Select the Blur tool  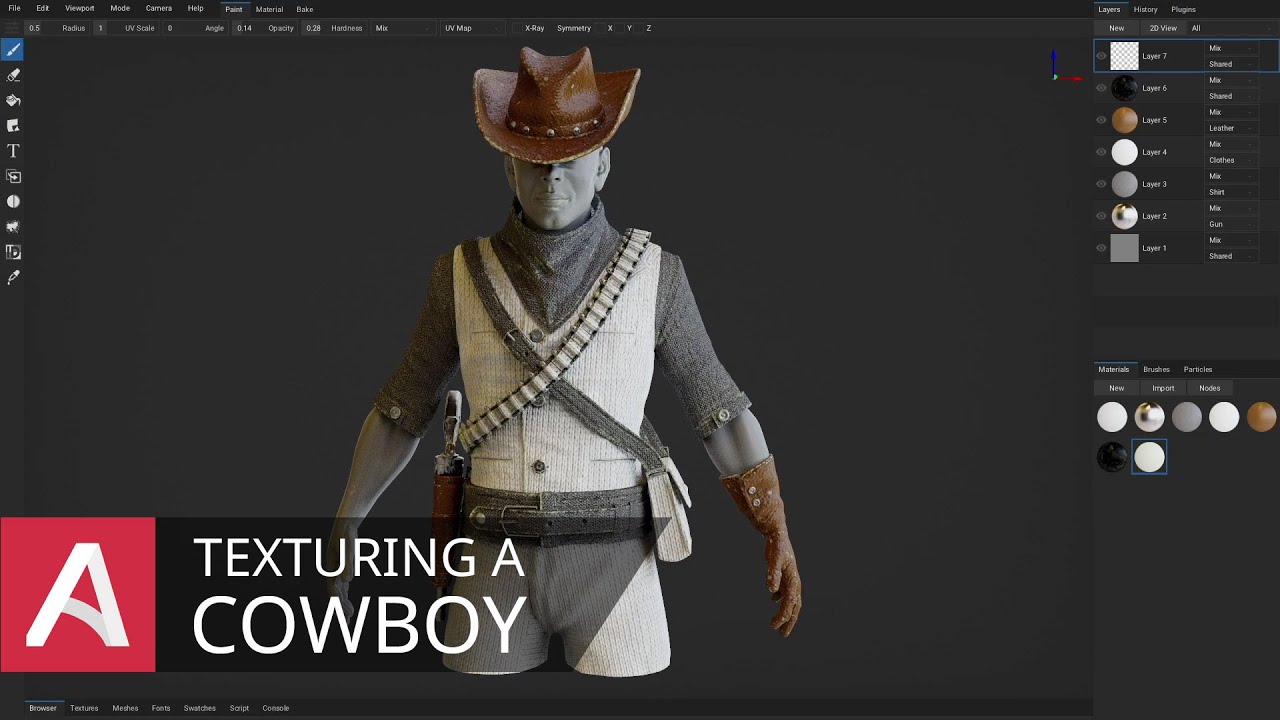13,201
